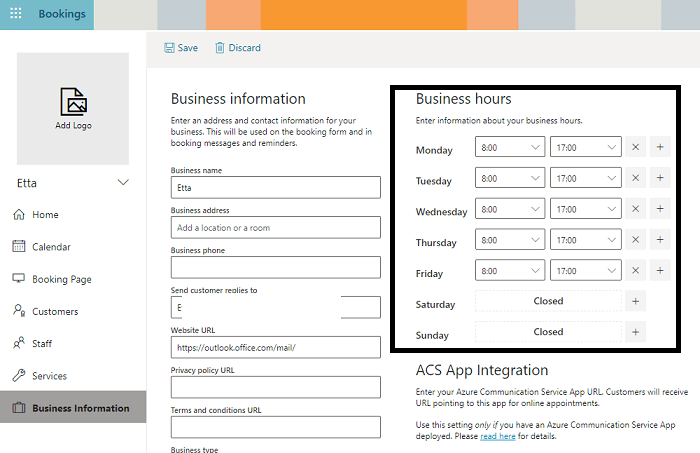Viewport: 700px width, 453px height.
Task: Click the Business phone field
Action: pyautogui.click(x=275, y=267)
